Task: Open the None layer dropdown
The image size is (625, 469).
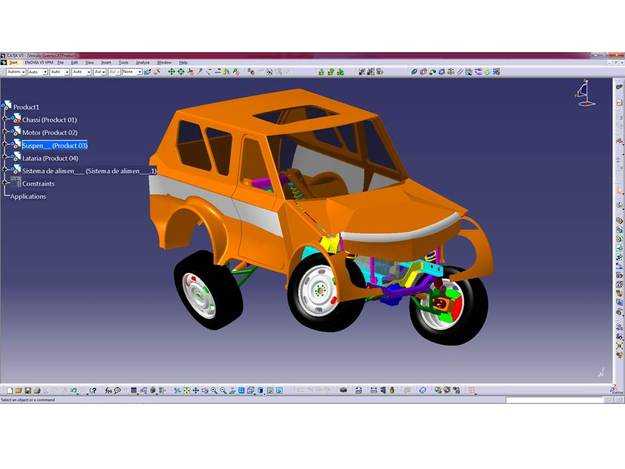Action: coord(132,72)
